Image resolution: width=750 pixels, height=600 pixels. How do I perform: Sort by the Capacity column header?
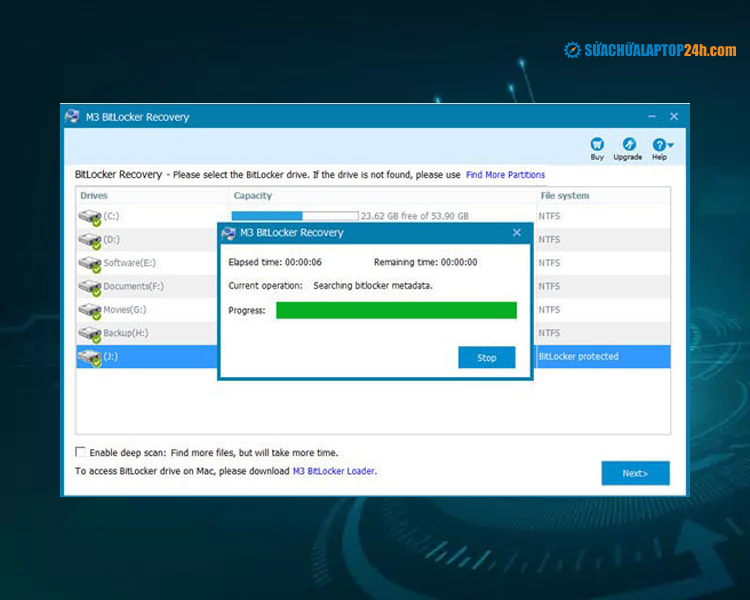click(x=253, y=195)
